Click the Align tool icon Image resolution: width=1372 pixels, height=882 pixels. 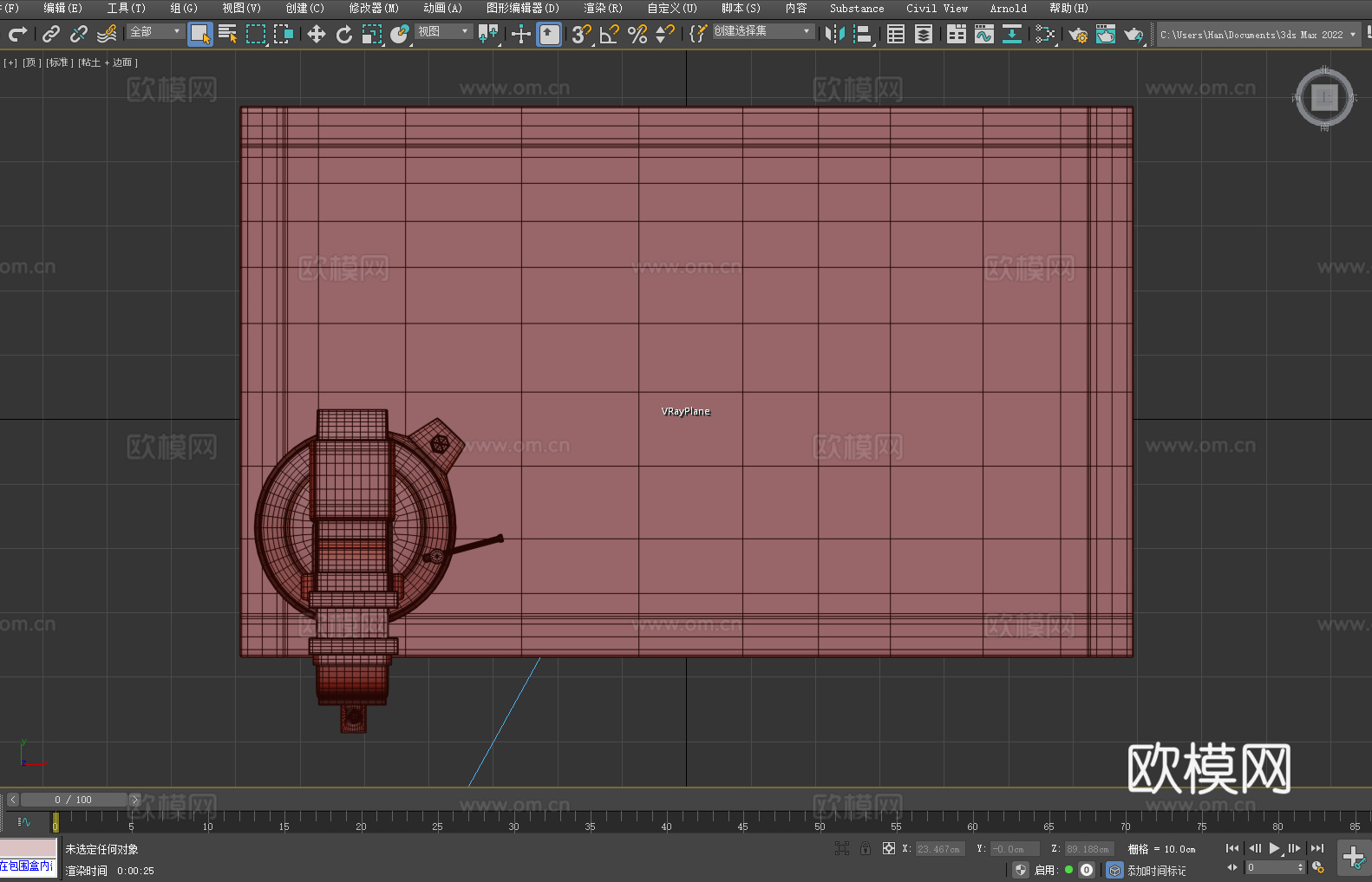pyautogui.click(x=863, y=34)
